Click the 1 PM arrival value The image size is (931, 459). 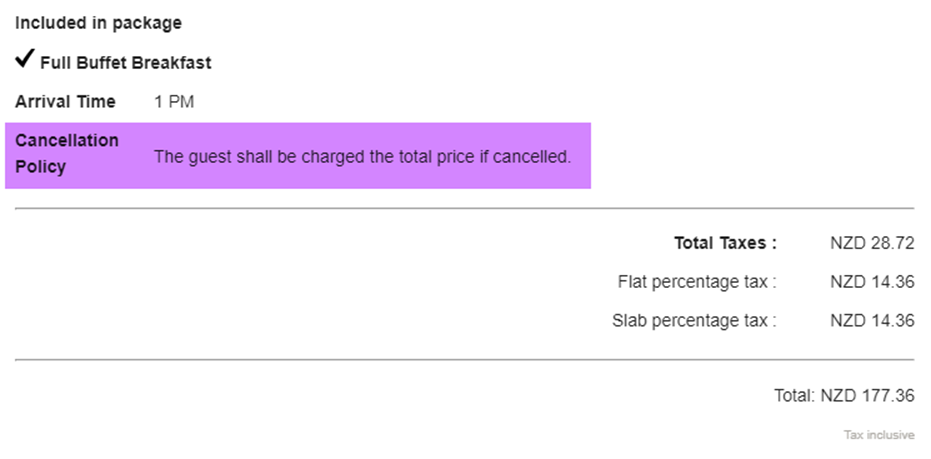pos(174,102)
